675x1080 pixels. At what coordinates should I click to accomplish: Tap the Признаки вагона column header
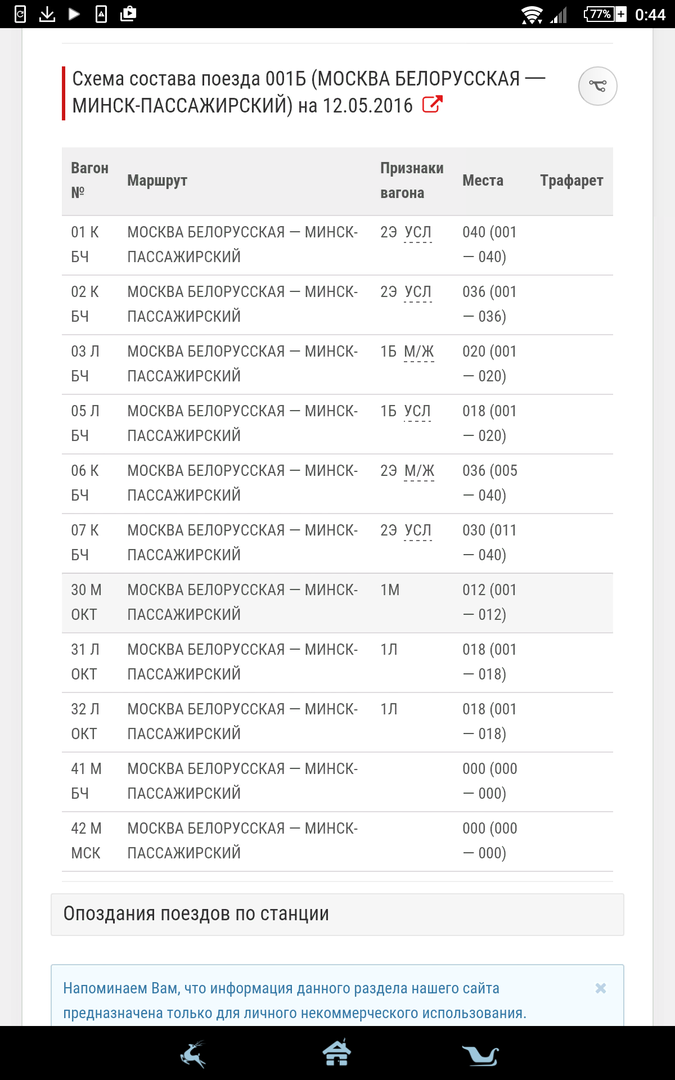411,181
